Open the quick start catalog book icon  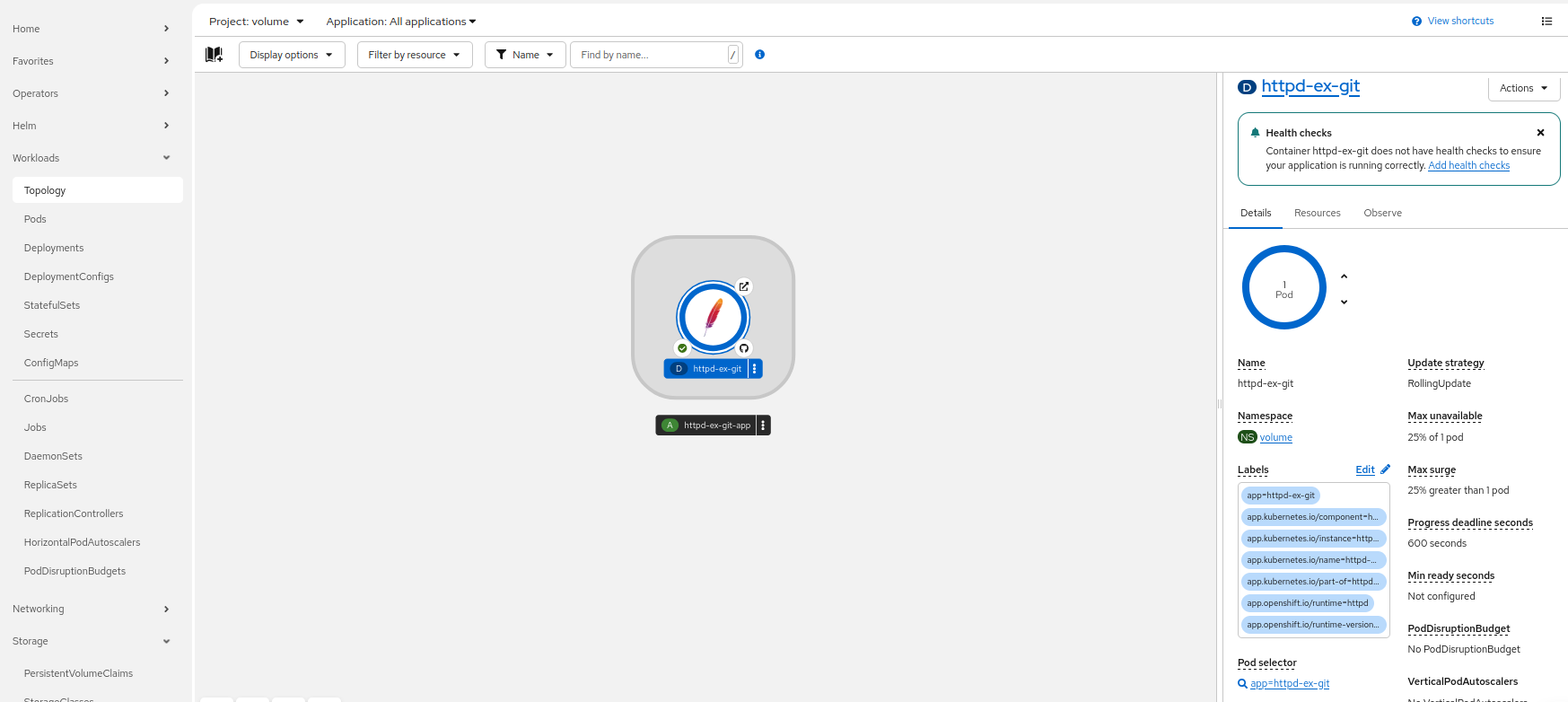(214, 55)
